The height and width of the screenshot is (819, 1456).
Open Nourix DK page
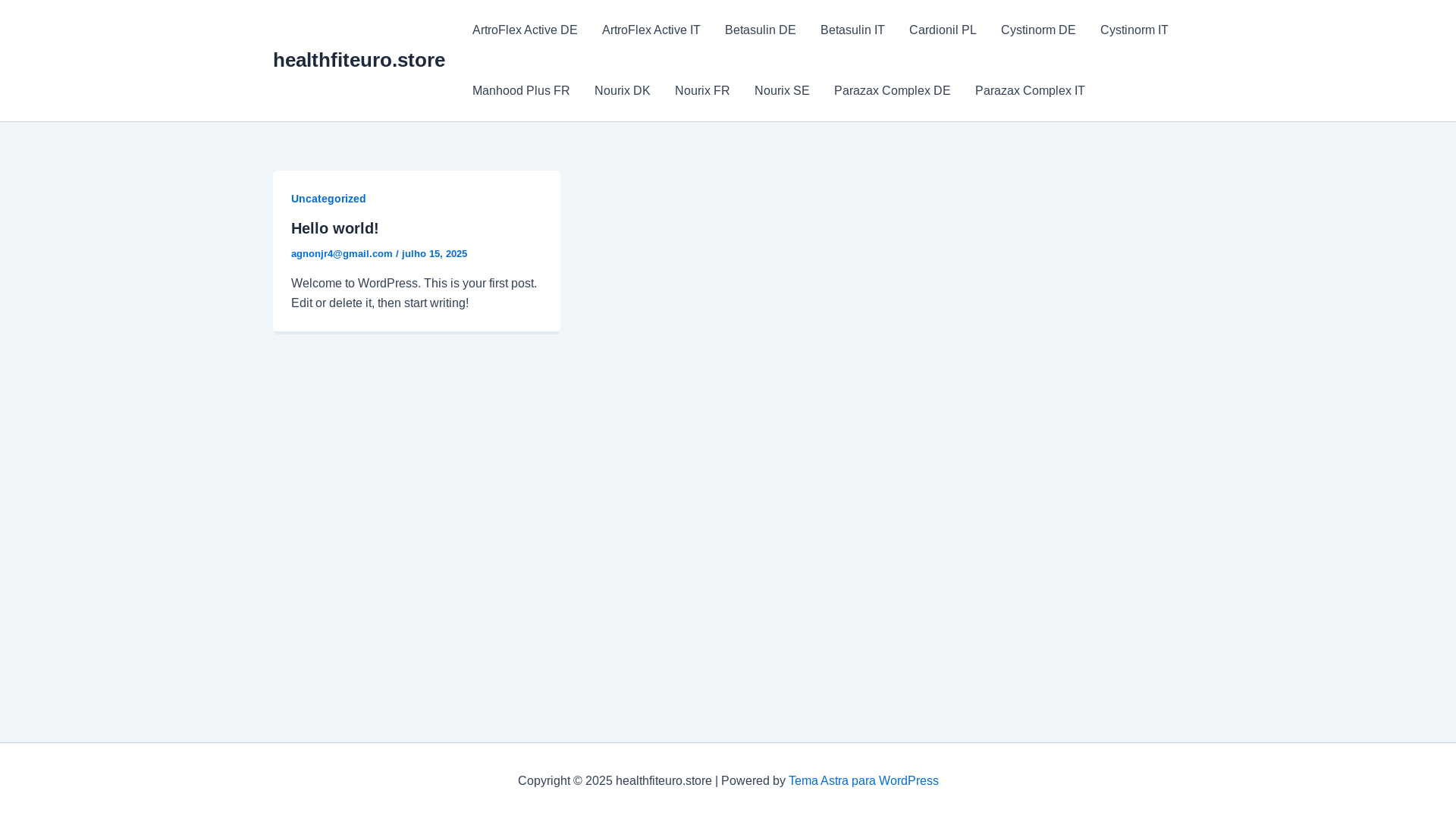pyautogui.click(x=623, y=91)
